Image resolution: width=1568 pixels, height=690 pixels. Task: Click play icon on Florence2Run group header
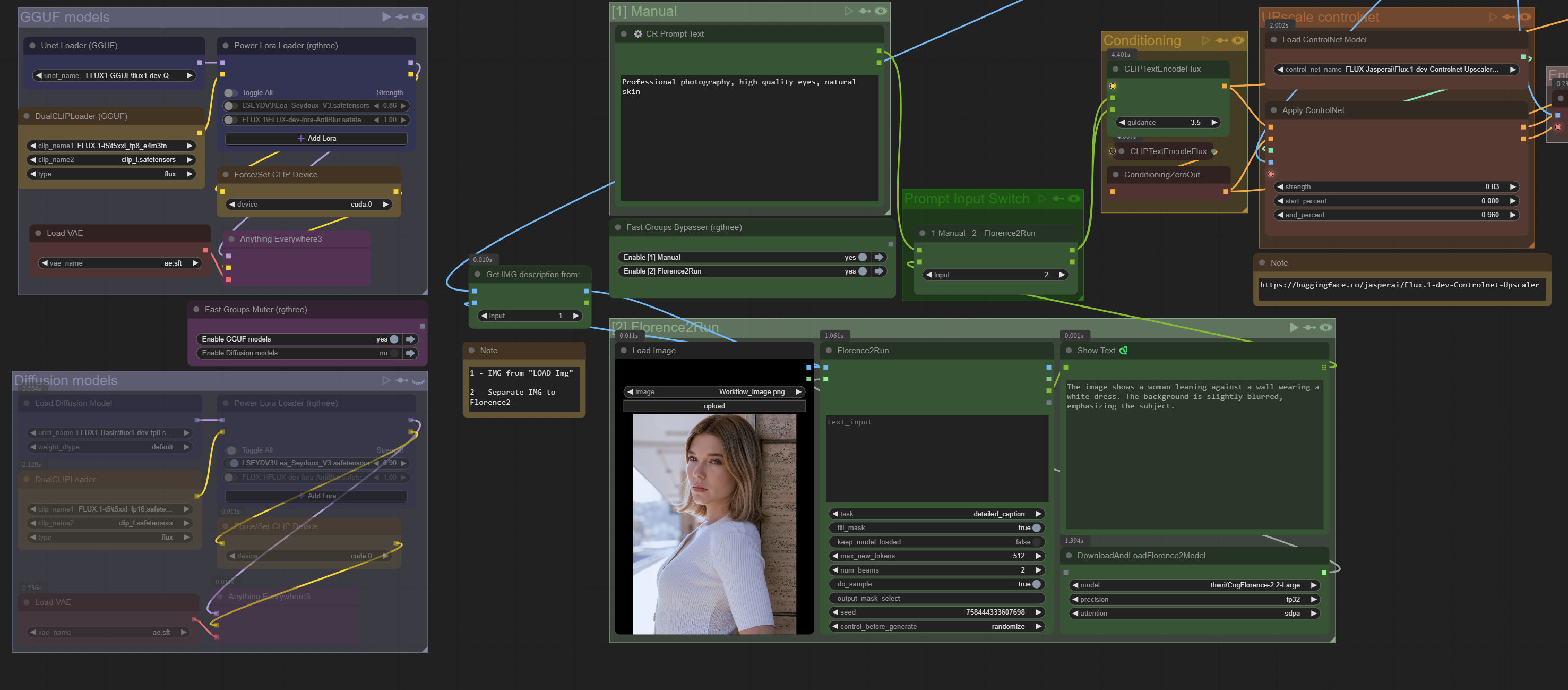[1294, 328]
